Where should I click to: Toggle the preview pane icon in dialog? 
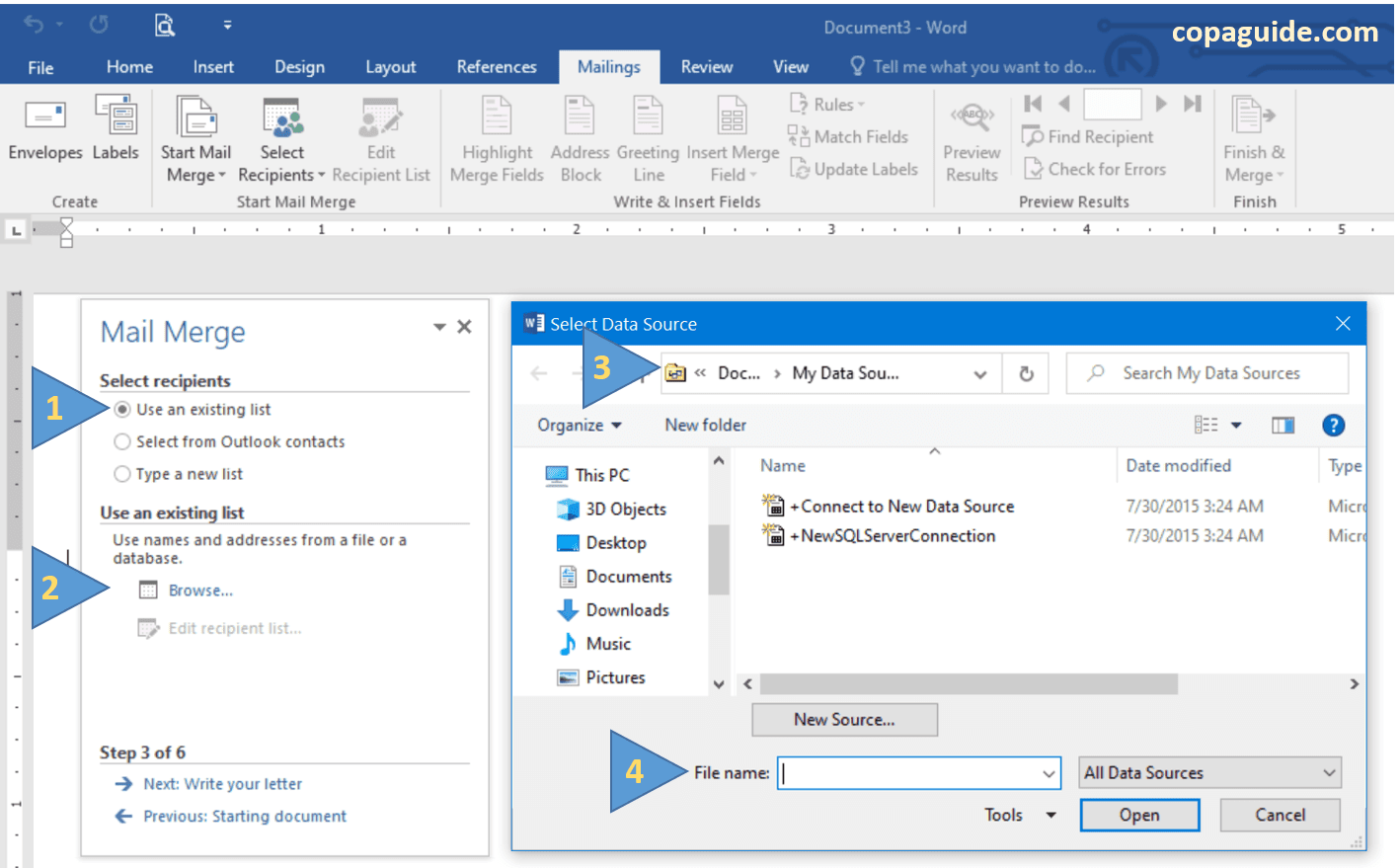1283,425
